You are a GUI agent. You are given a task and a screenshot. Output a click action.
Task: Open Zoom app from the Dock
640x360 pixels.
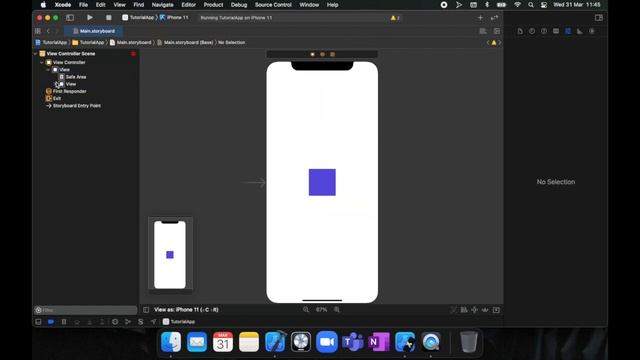click(x=327, y=342)
